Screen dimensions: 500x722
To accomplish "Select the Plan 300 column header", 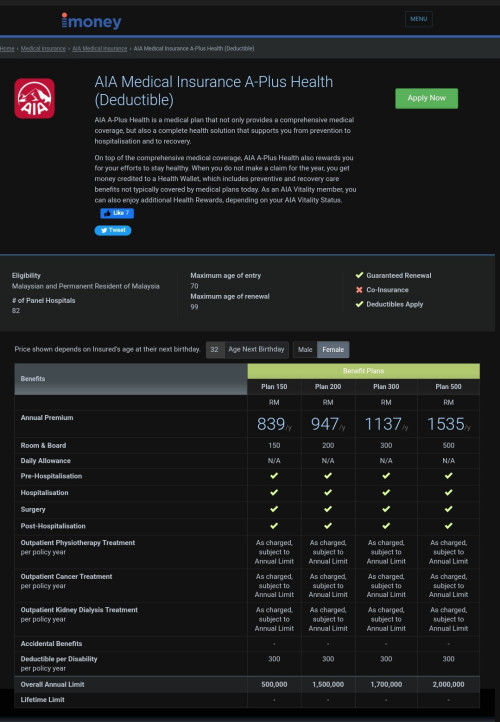I will click(386, 387).
